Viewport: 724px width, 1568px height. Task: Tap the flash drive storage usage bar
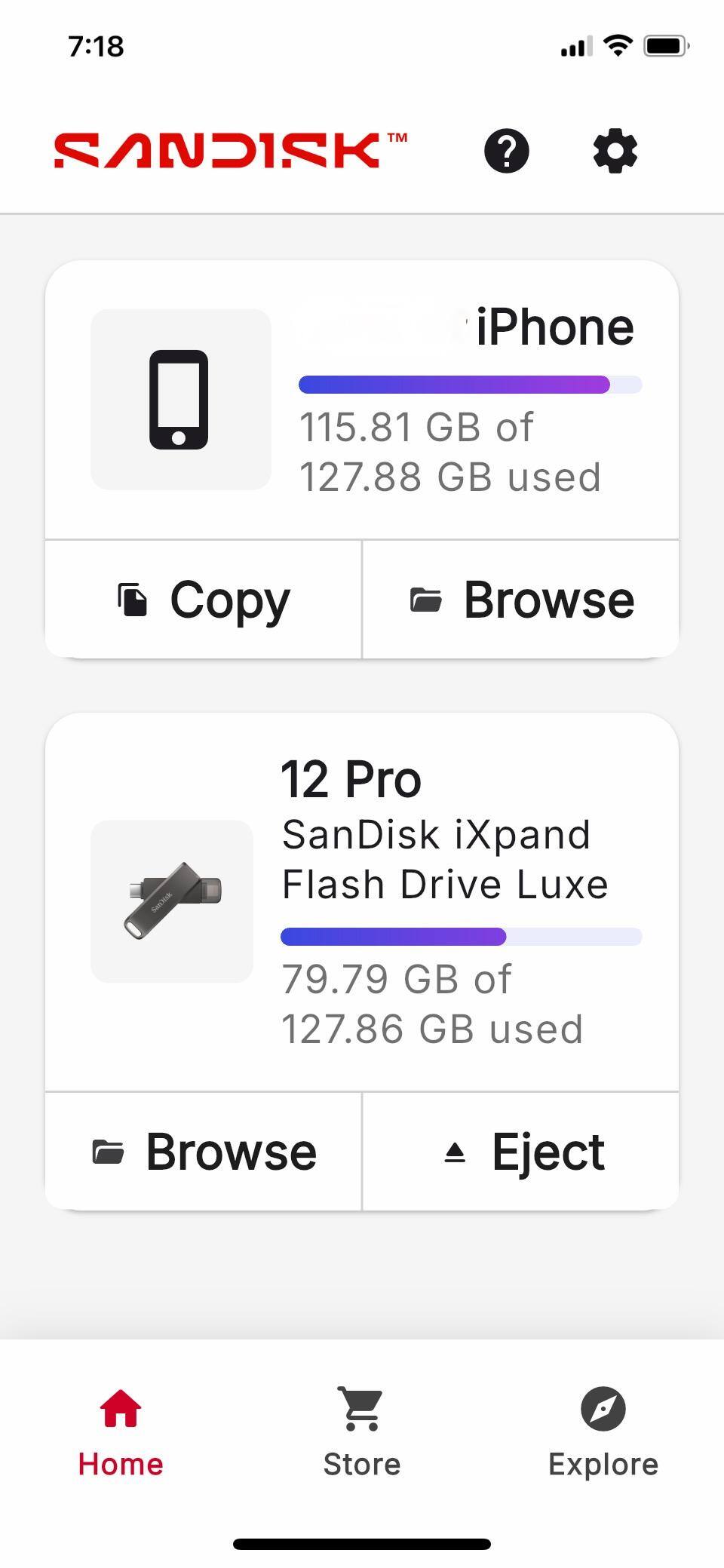point(461,937)
